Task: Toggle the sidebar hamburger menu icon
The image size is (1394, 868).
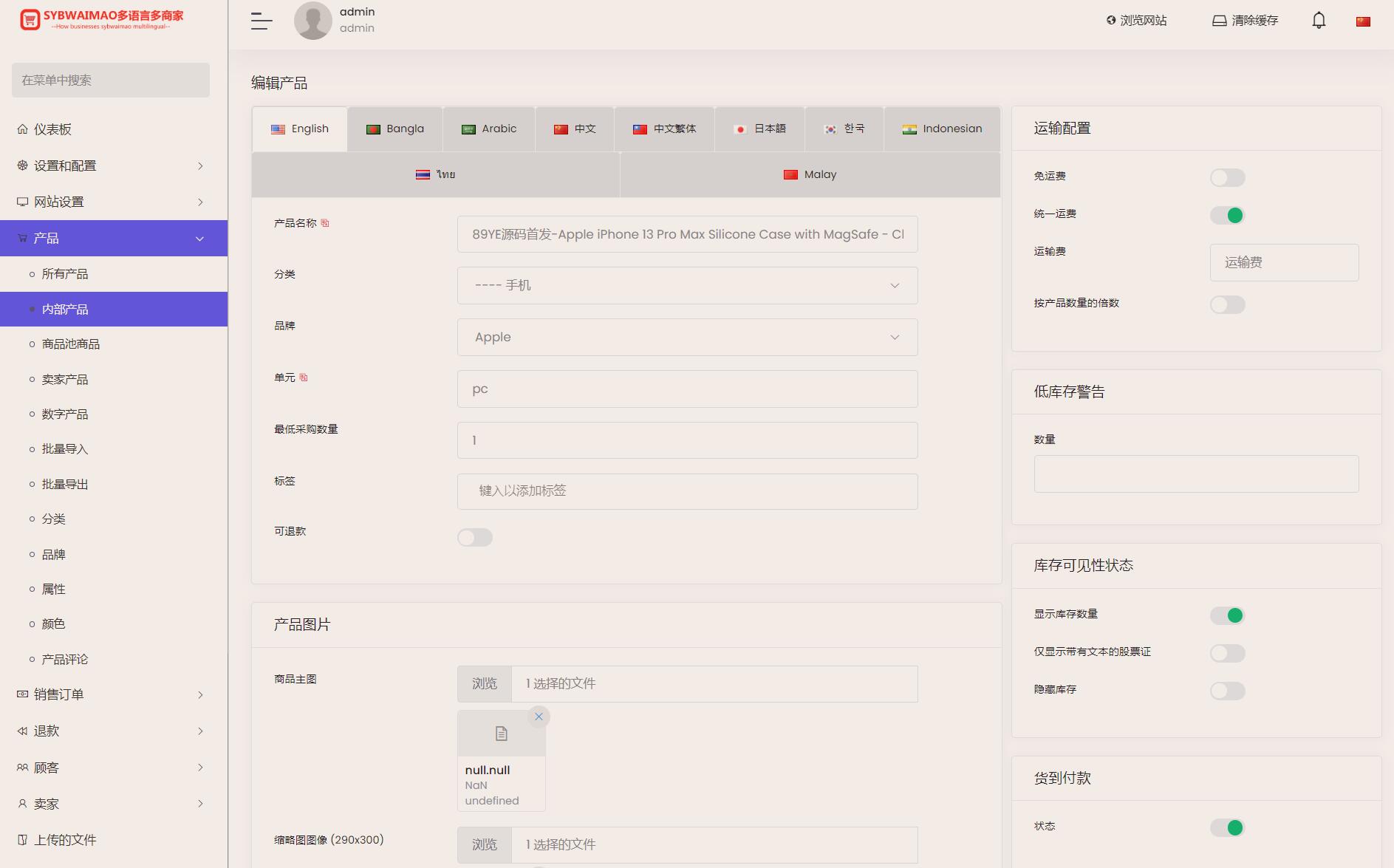Action: point(262,21)
